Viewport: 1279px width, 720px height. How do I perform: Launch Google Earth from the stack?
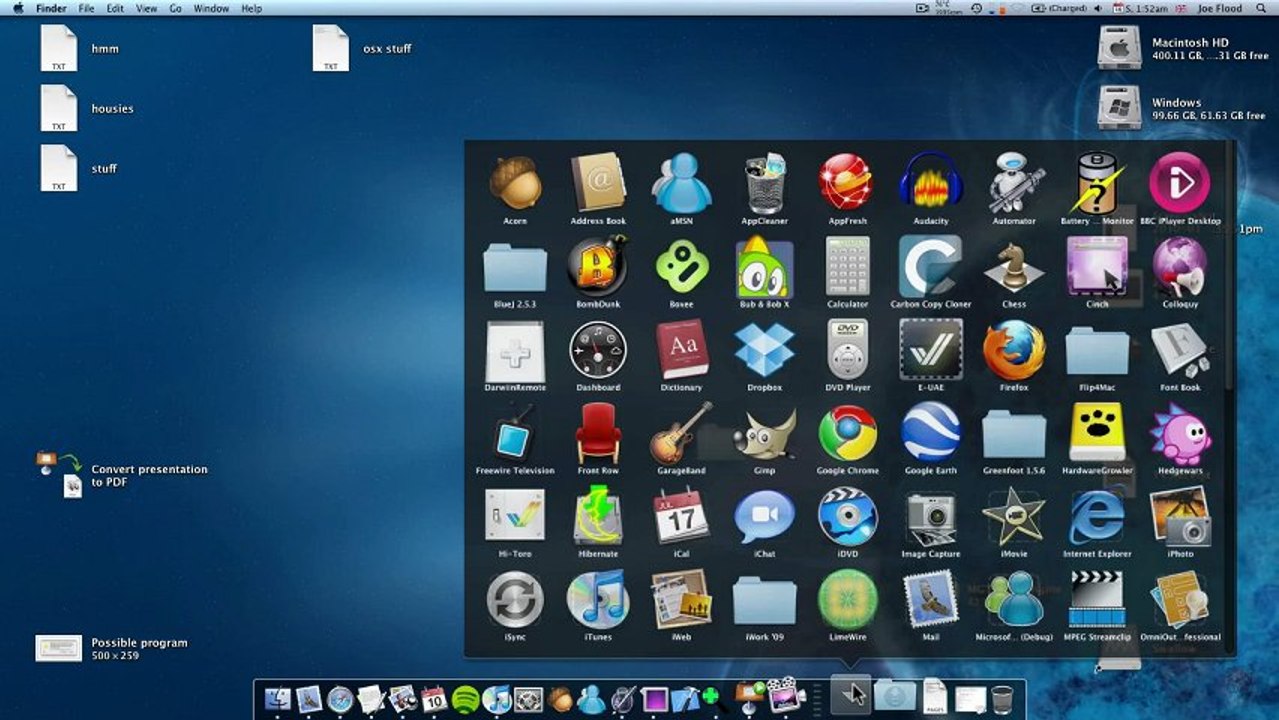931,432
